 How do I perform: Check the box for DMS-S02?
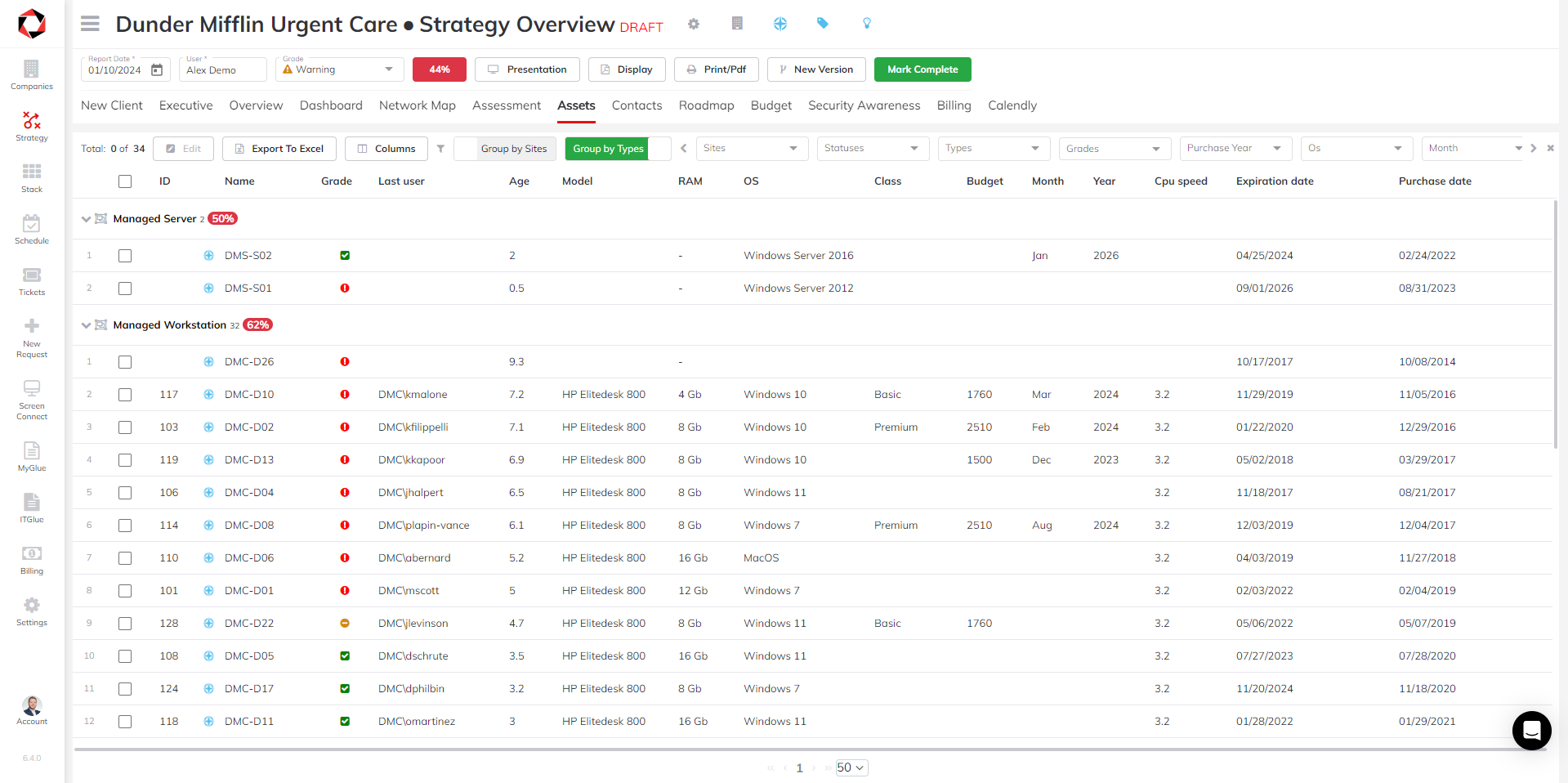click(125, 256)
